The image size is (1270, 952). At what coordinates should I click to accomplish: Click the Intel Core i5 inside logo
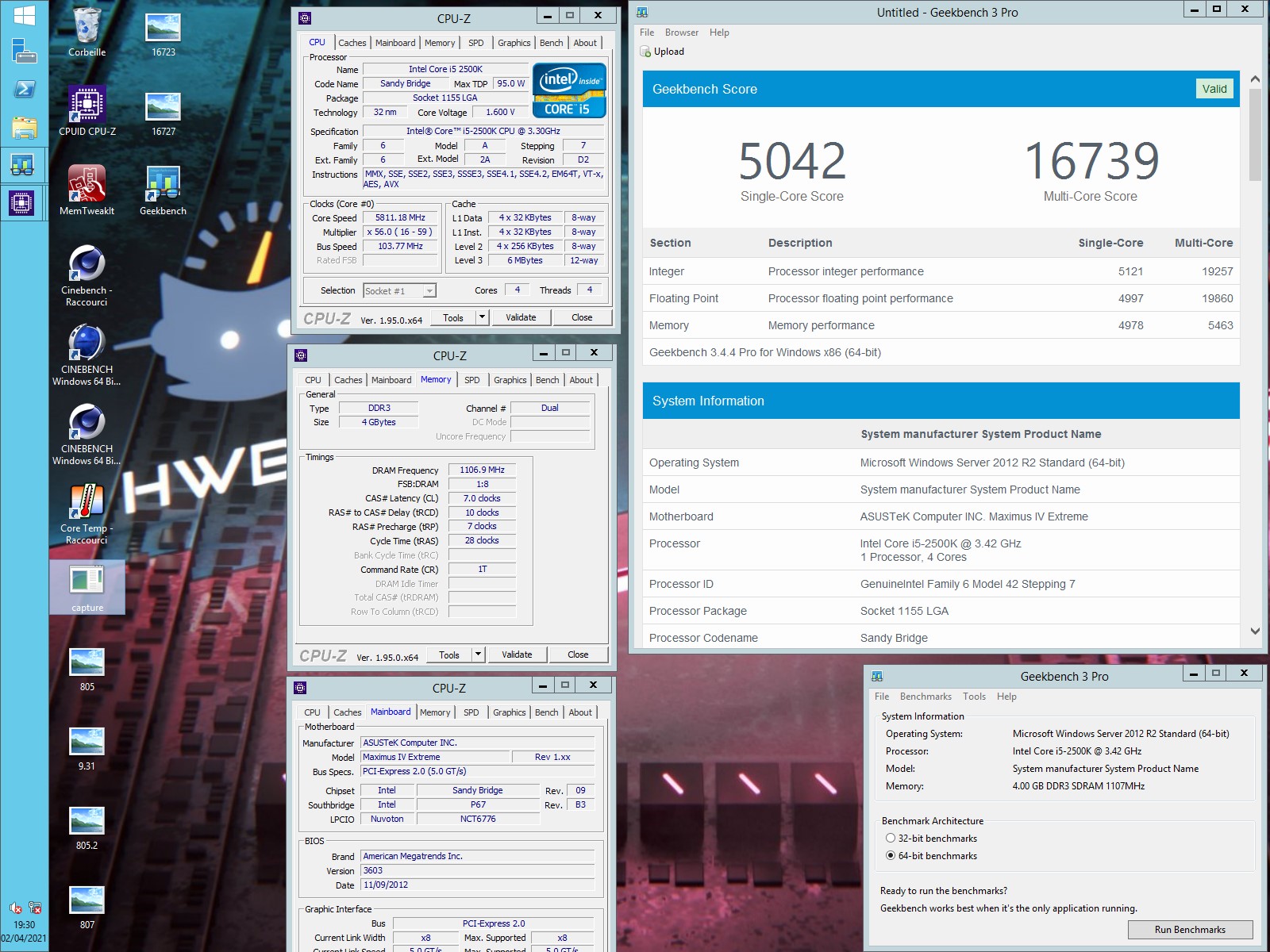[x=570, y=90]
